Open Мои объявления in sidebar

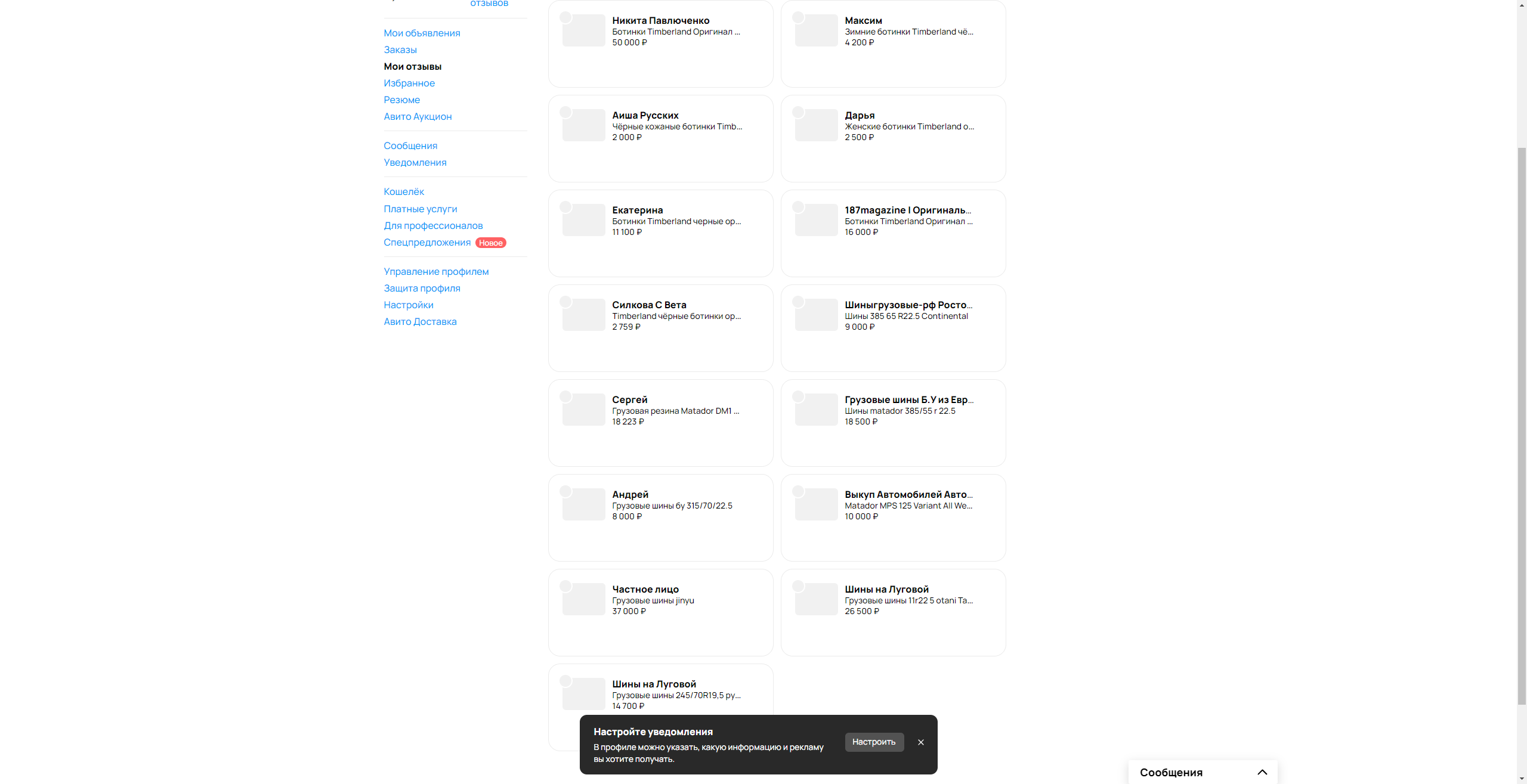click(x=422, y=33)
